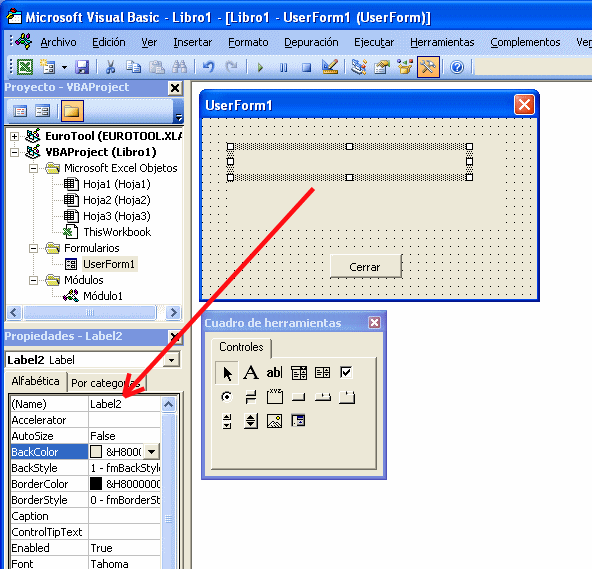Toggle the Toolbox hammer icon
This screenshot has height=569, width=592.
[x=428, y=68]
